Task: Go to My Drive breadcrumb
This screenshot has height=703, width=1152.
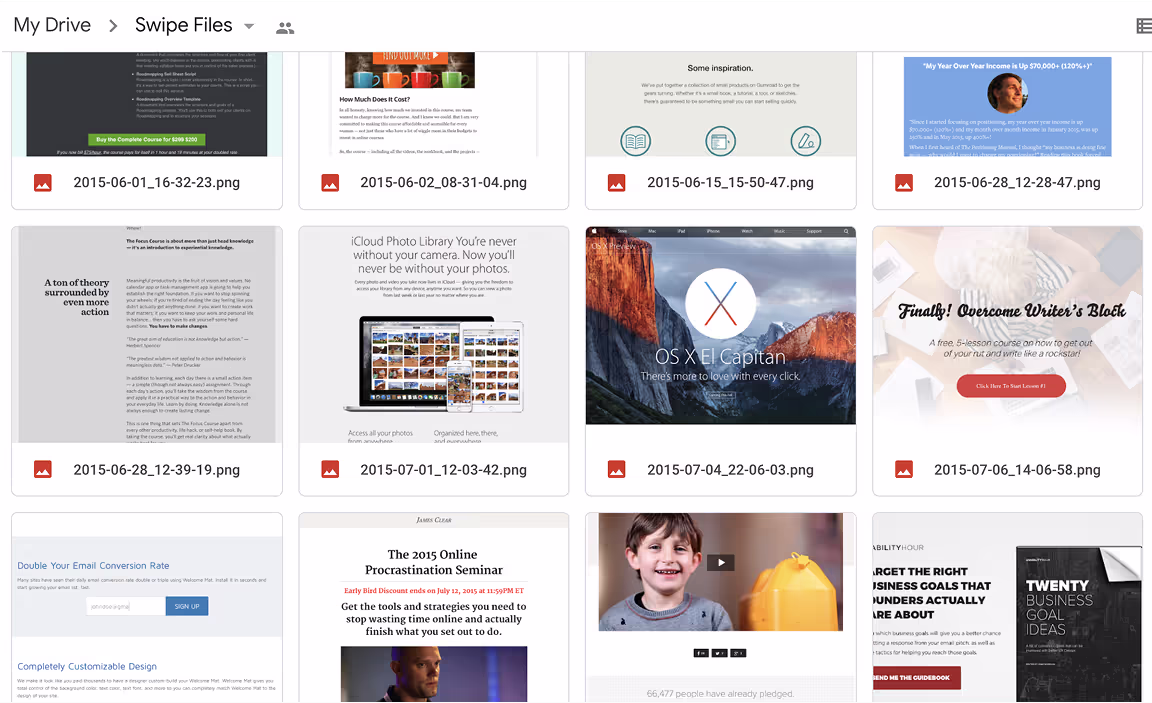Action: pos(52,25)
